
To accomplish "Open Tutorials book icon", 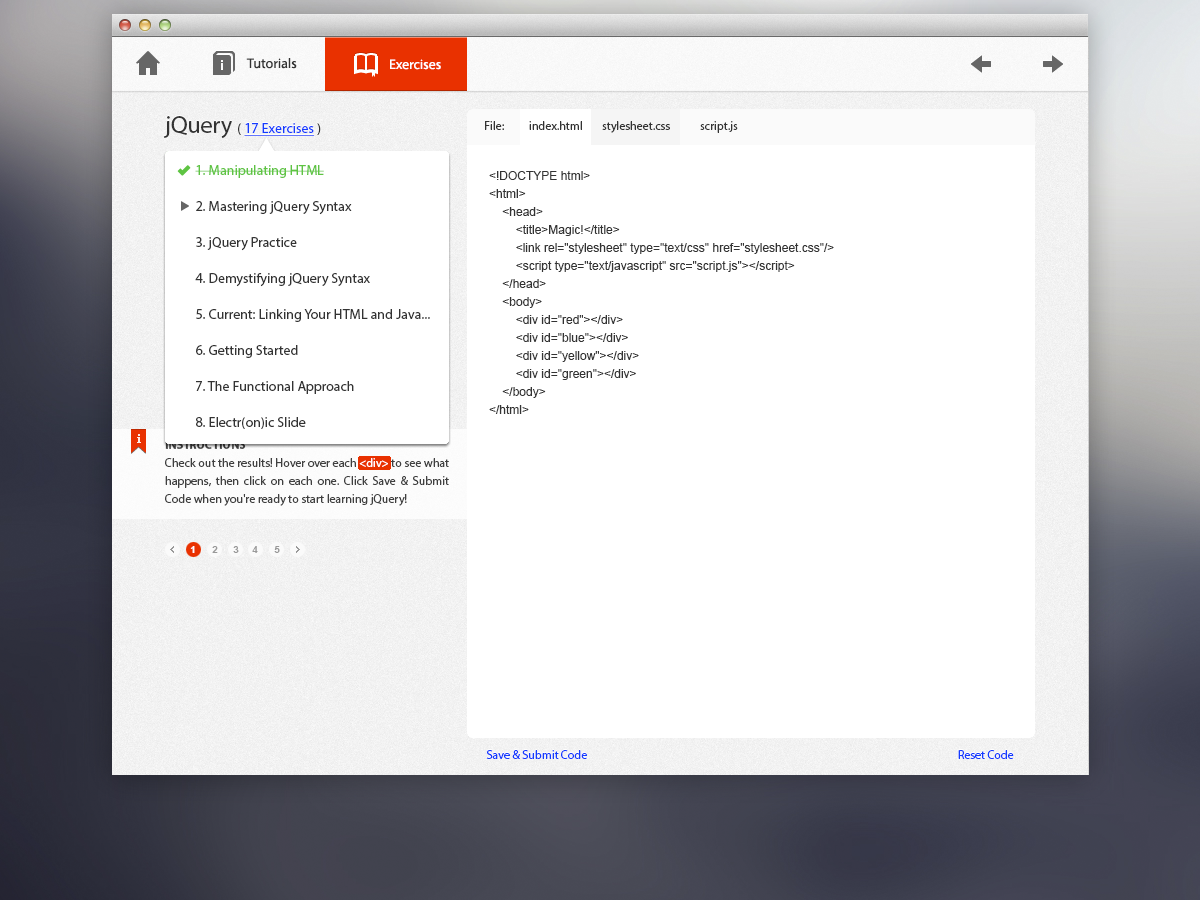I will [224, 63].
